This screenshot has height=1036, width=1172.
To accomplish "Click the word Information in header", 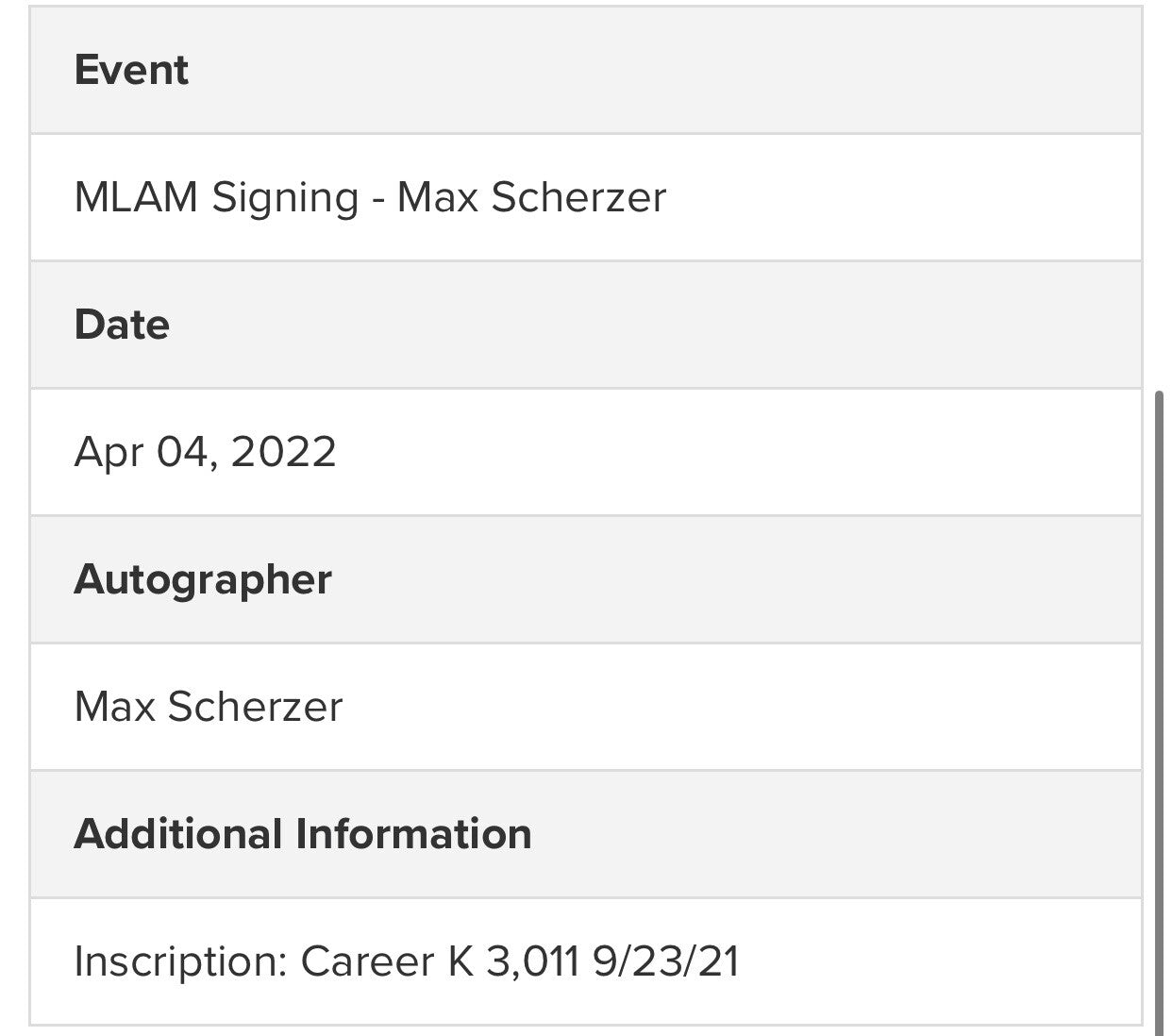I will point(413,834).
